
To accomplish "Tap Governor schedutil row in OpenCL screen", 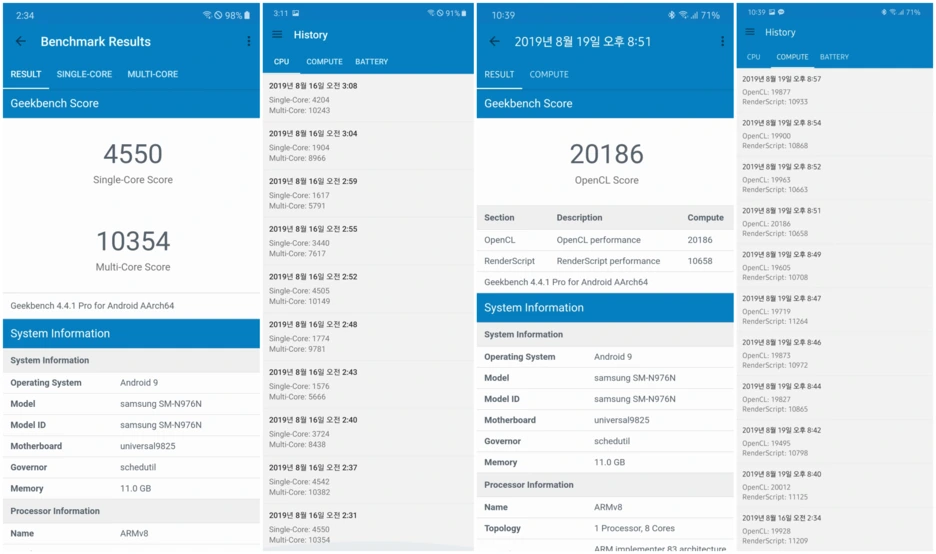I will (605, 441).
